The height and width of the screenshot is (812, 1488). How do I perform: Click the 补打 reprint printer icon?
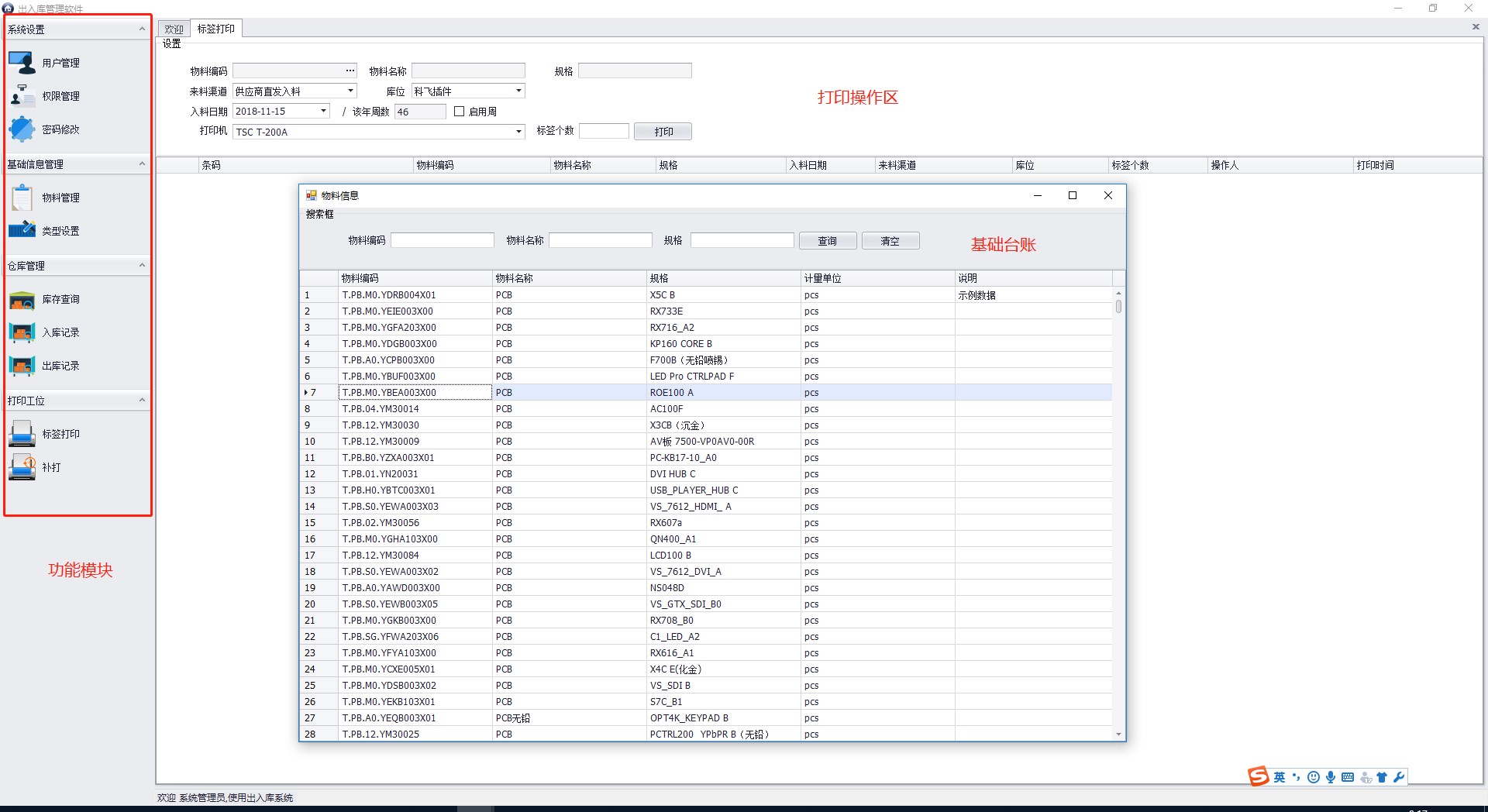click(22, 467)
